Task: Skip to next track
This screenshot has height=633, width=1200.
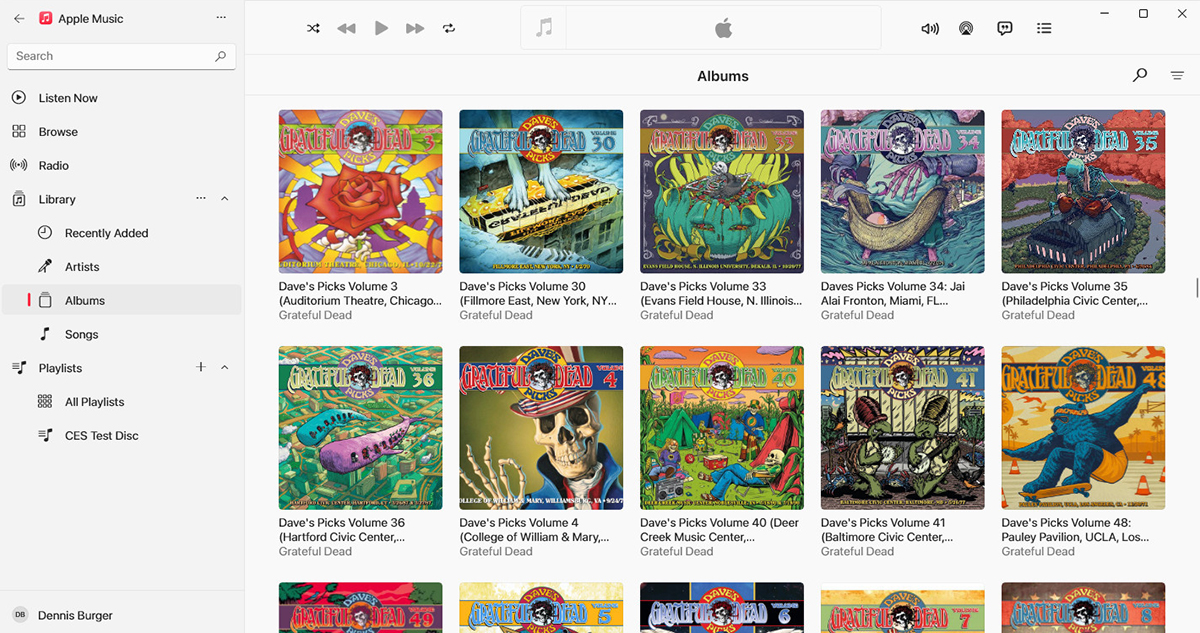Action: [x=415, y=28]
